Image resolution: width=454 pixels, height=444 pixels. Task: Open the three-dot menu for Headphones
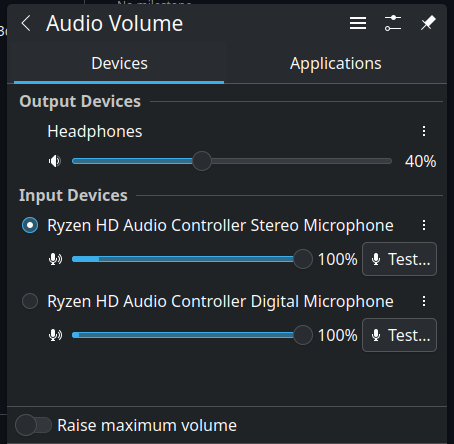coord(424,131)
